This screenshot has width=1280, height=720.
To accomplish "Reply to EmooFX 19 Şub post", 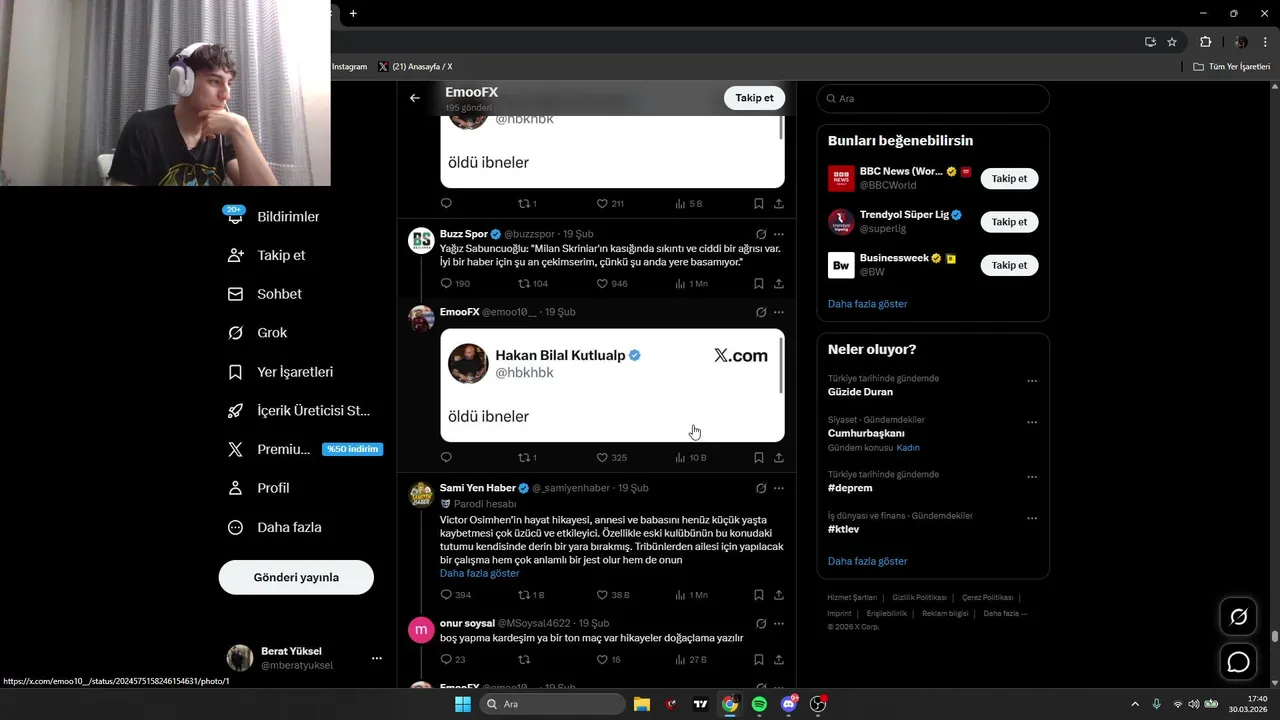I will [446, 458].
